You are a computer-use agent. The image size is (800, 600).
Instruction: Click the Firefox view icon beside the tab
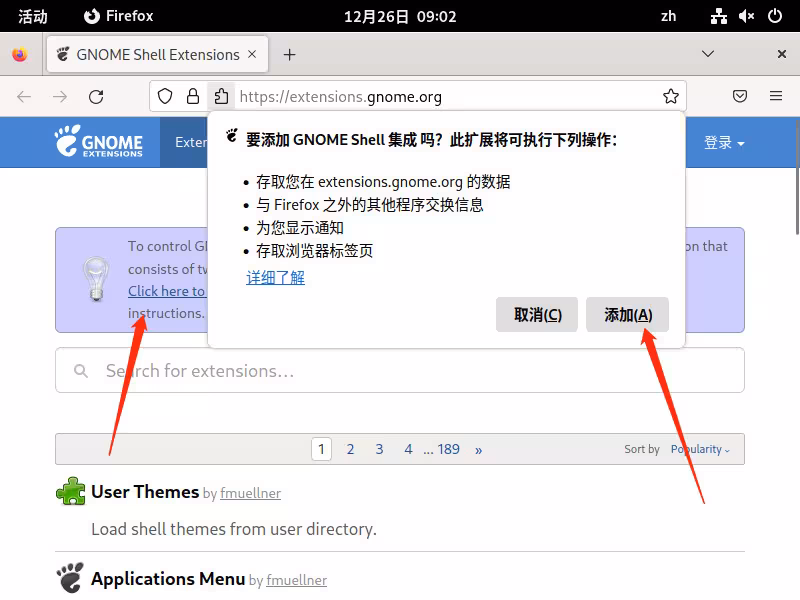click(x=20, y=54)
